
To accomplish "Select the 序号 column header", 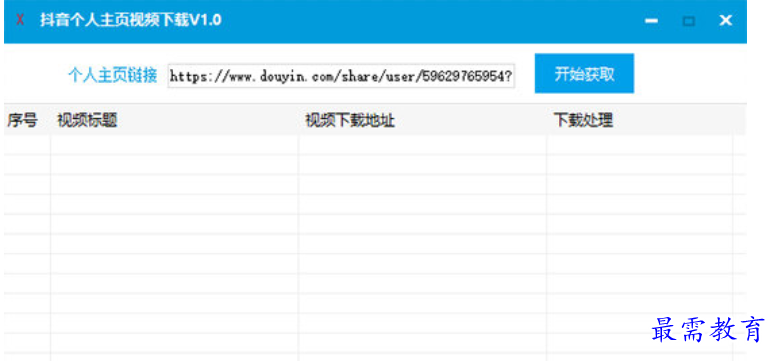I will coord(22,120).
